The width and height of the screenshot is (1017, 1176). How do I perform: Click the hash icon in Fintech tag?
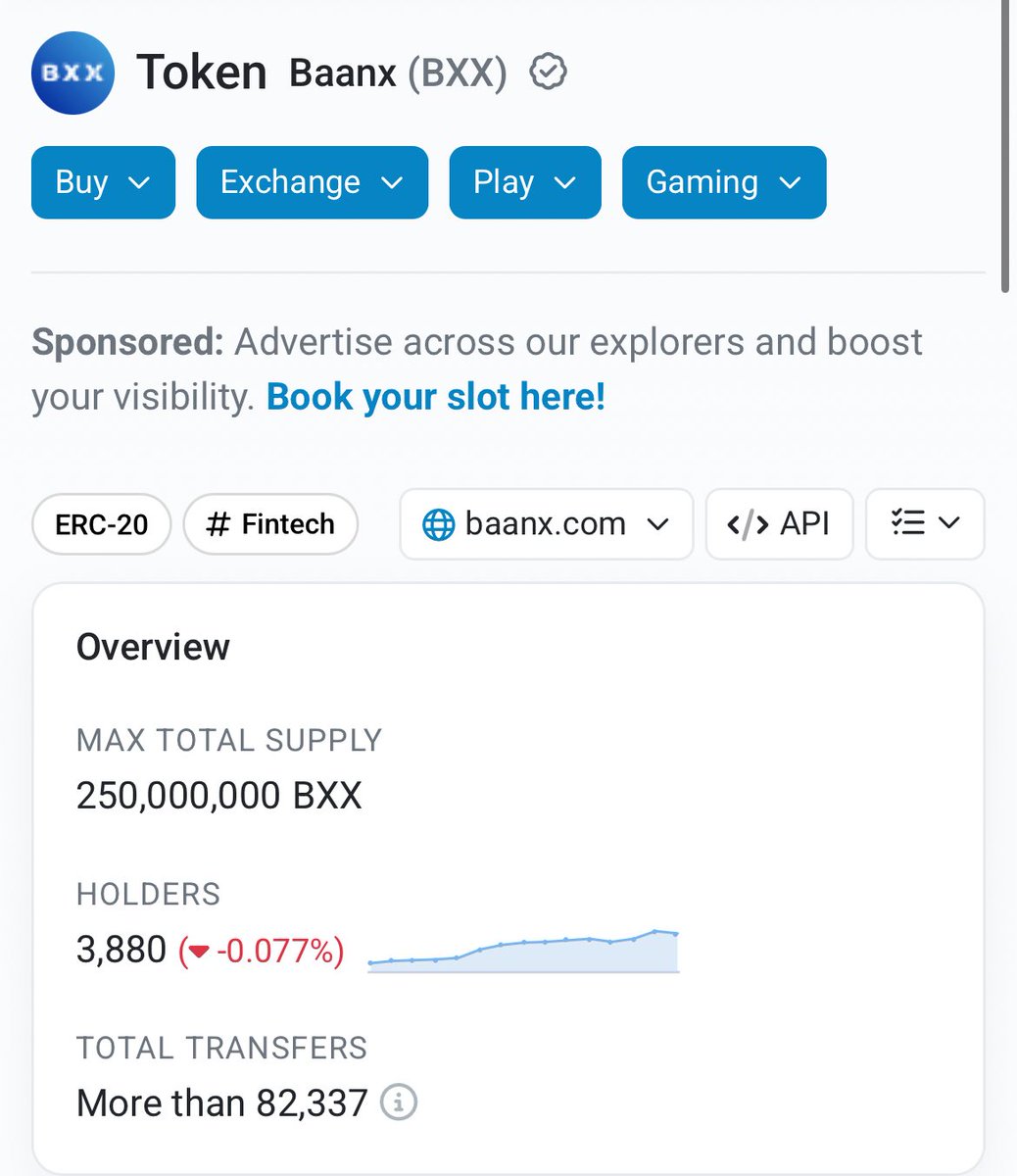click(218, 524)
